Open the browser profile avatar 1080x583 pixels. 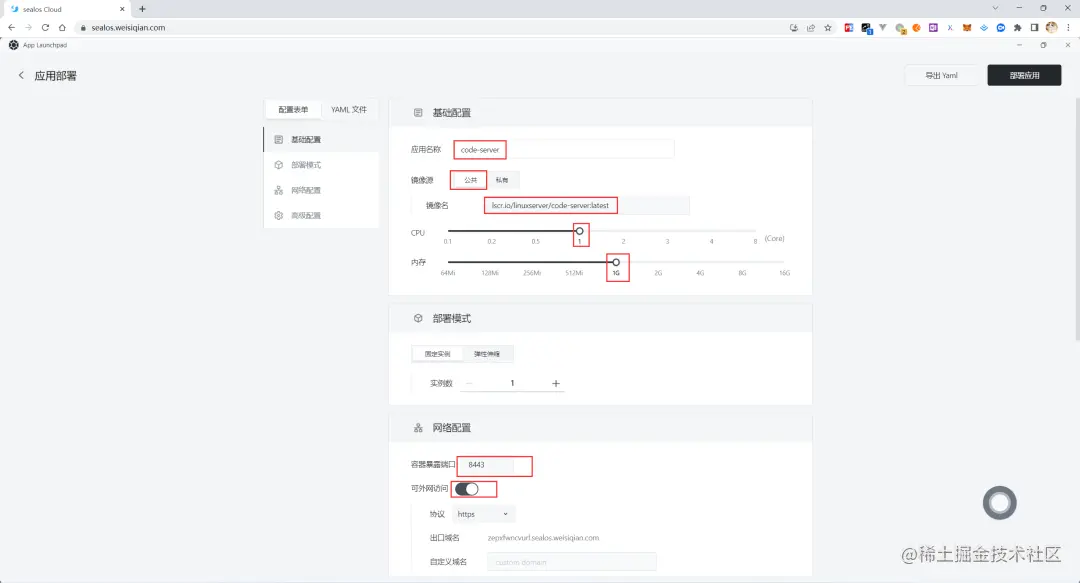(x=1051, y=28)
